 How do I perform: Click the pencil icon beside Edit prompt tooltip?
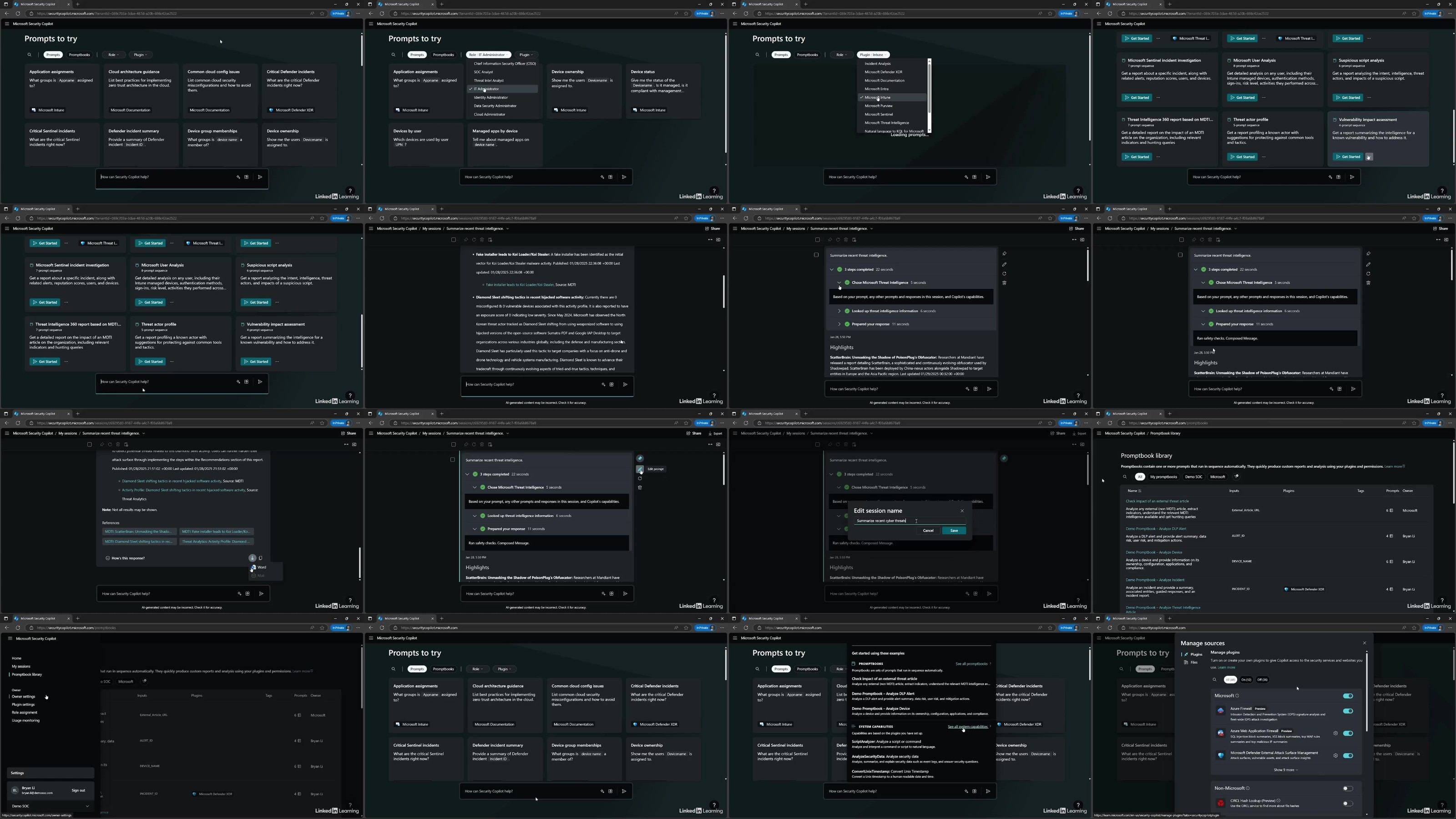click(x=640, y=469)
